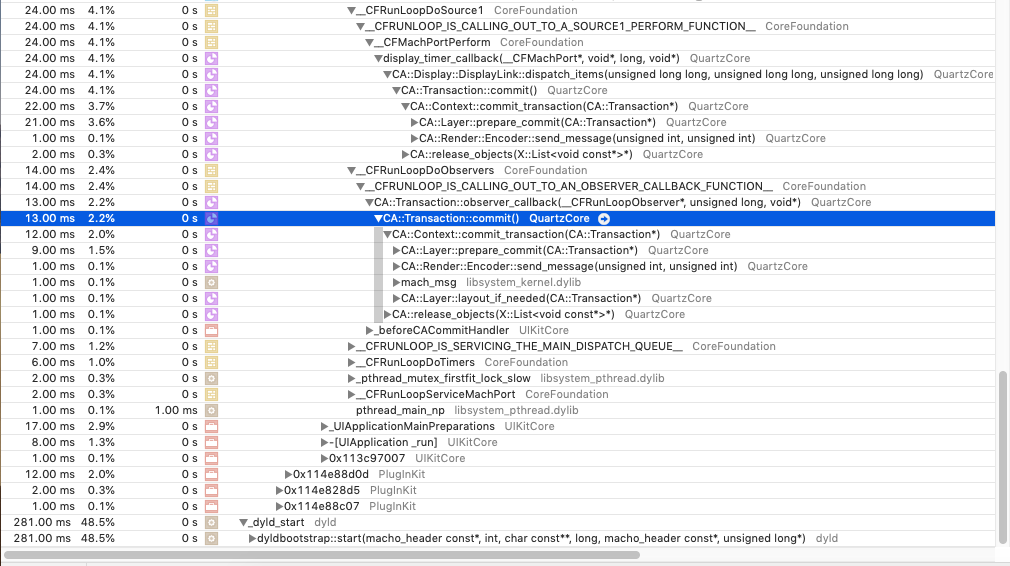Click the icon in the CA::Display::DisplayLink::dispatch_items row
The image size is (1010, 566).
click(211, 75)
